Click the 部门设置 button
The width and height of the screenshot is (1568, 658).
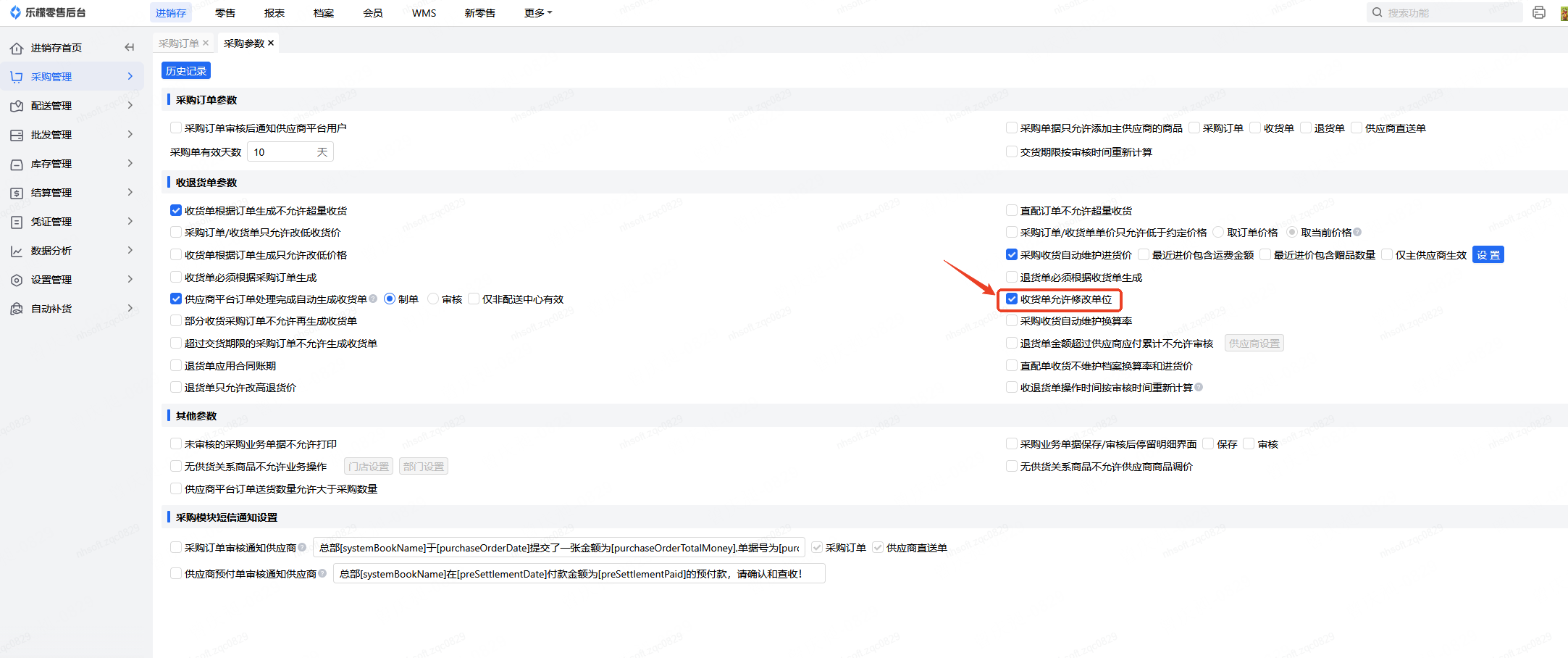point(424,467)
